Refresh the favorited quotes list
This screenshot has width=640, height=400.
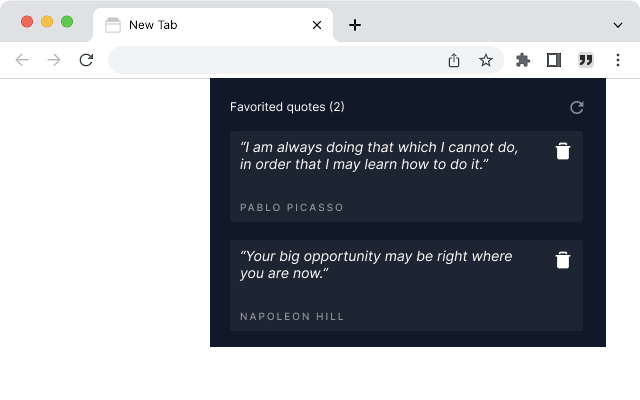point(576,107)
